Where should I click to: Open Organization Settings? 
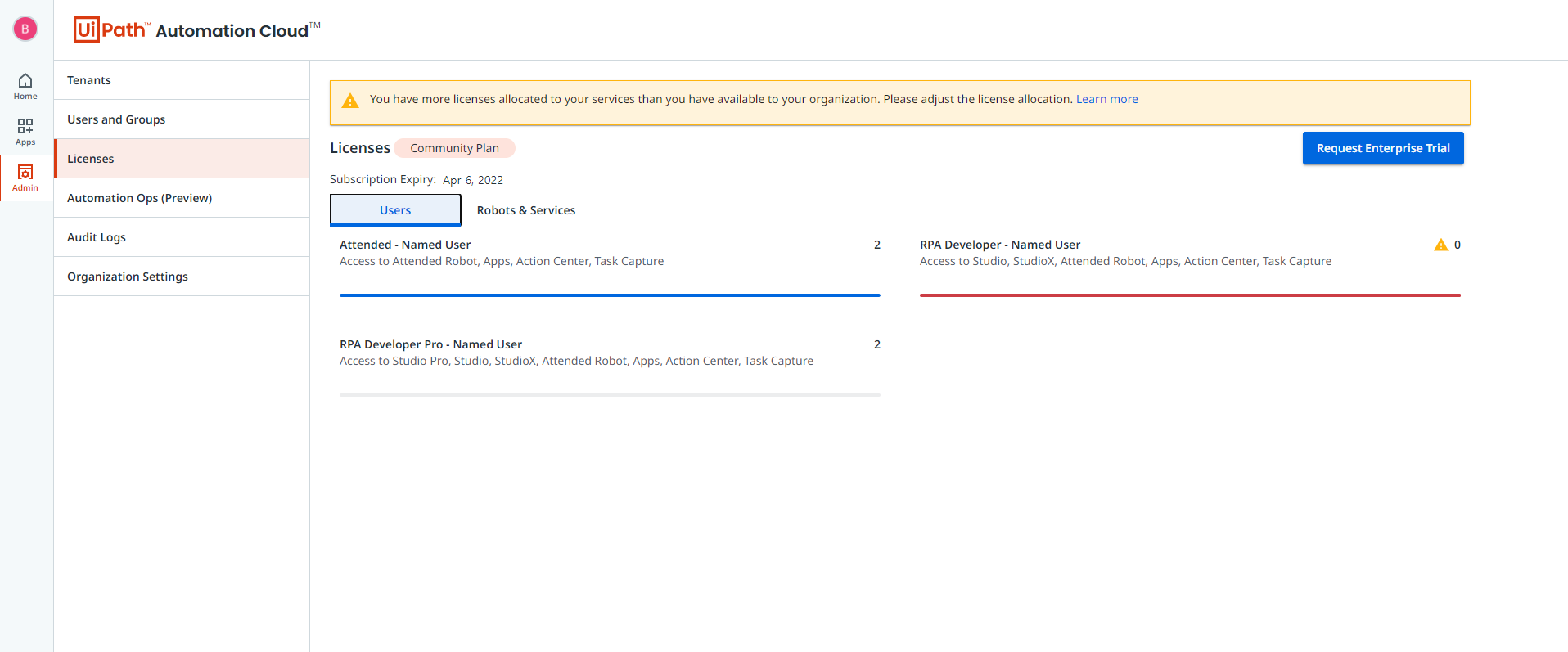tap(128, 277)
